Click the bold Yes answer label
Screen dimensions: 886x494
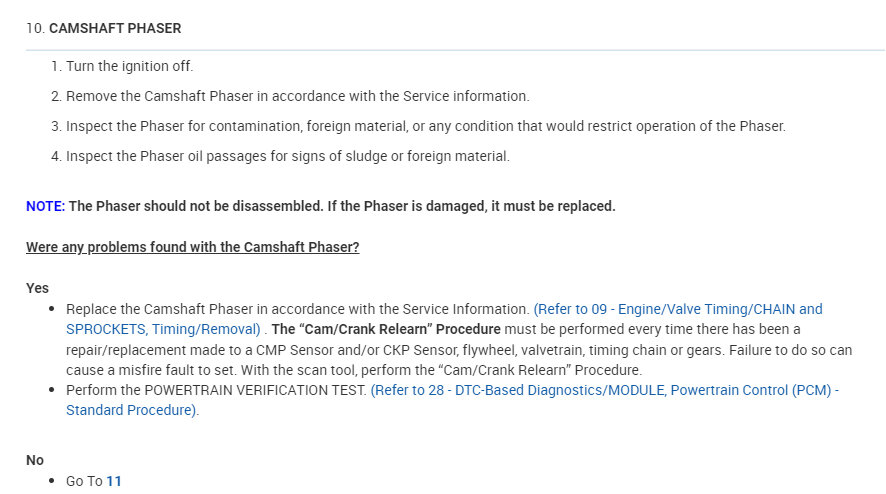pos(37,288)
